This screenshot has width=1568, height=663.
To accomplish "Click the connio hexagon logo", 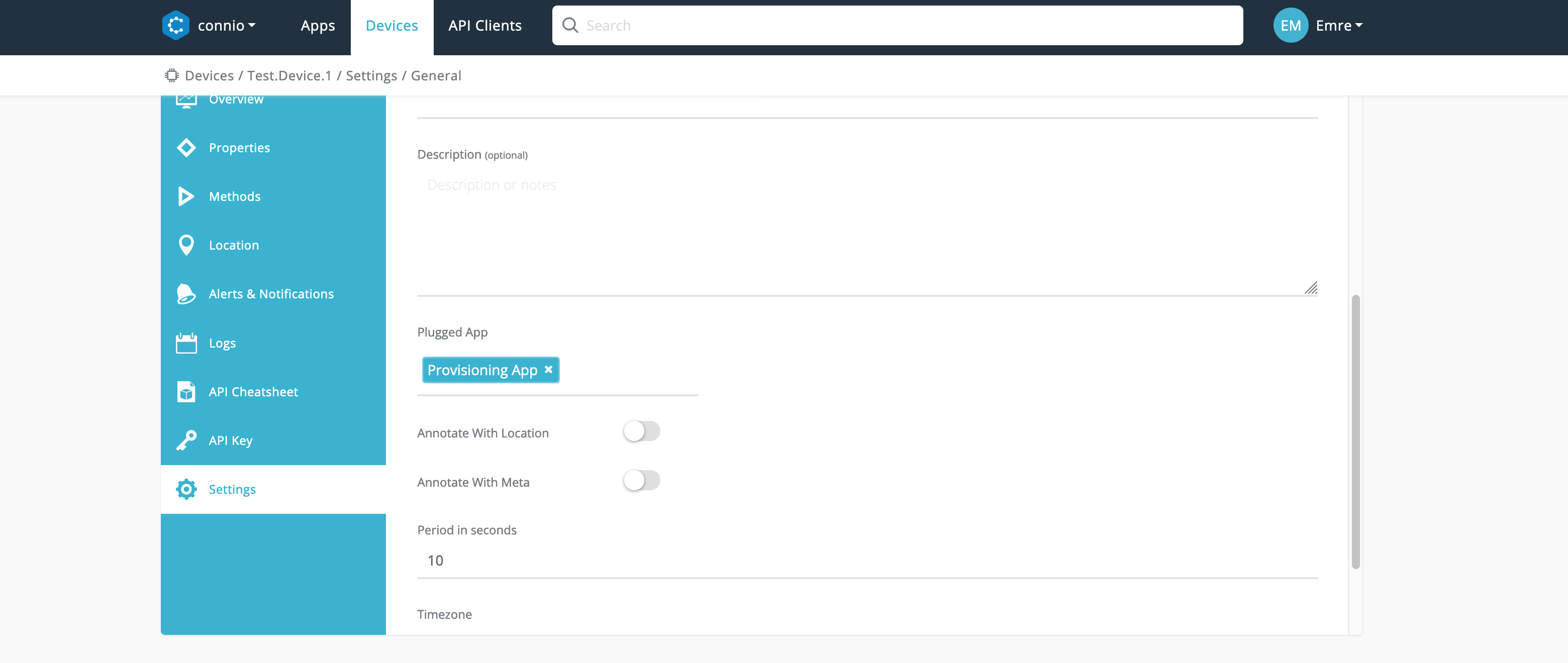I will [x=175, y=26].
